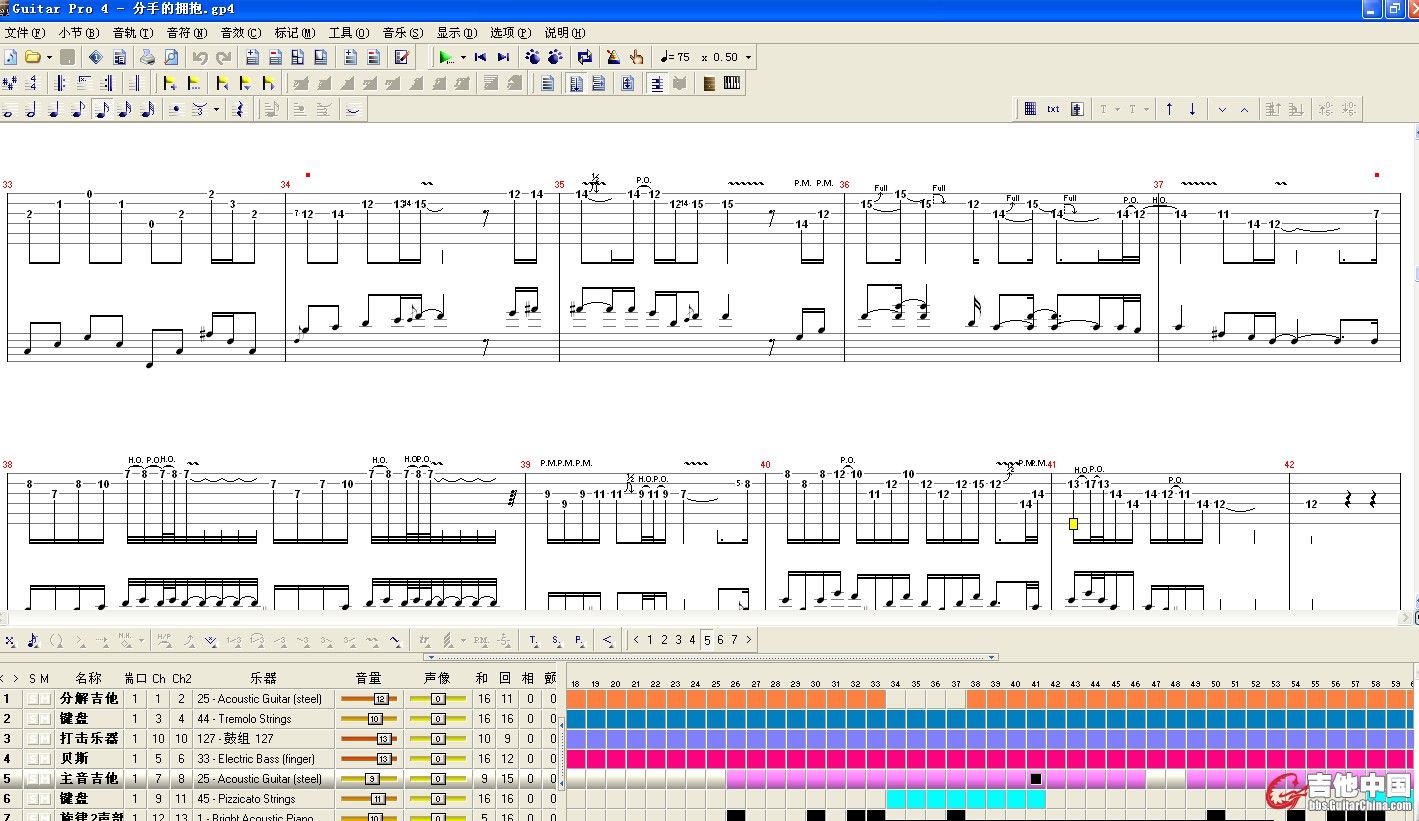
Task: Switch to track page 6
Action: point(720,640)
